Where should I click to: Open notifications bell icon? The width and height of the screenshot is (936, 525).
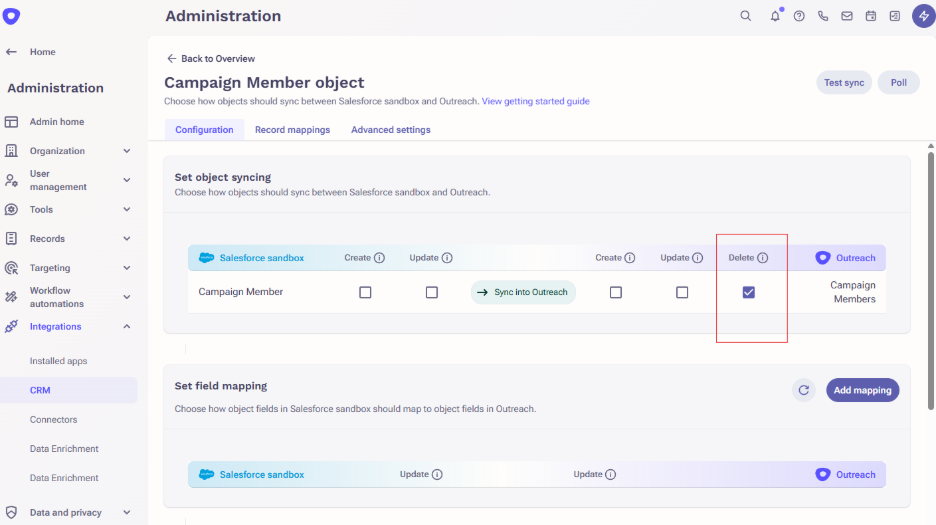click(775, 16)
